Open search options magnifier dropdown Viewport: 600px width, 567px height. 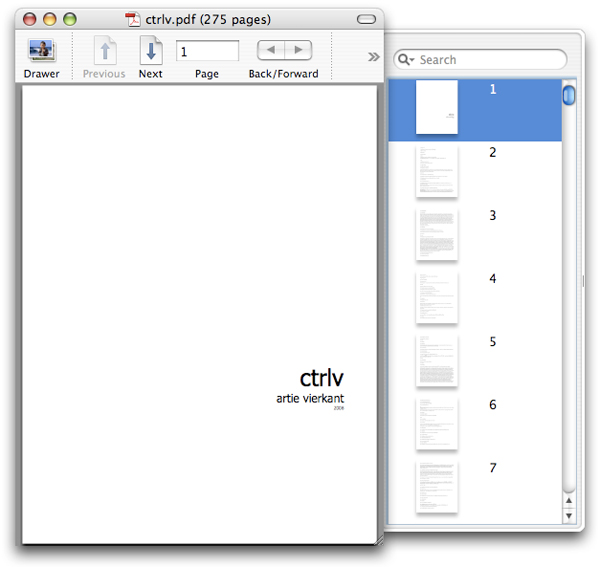pyautogui.click(x=406, y=60)
